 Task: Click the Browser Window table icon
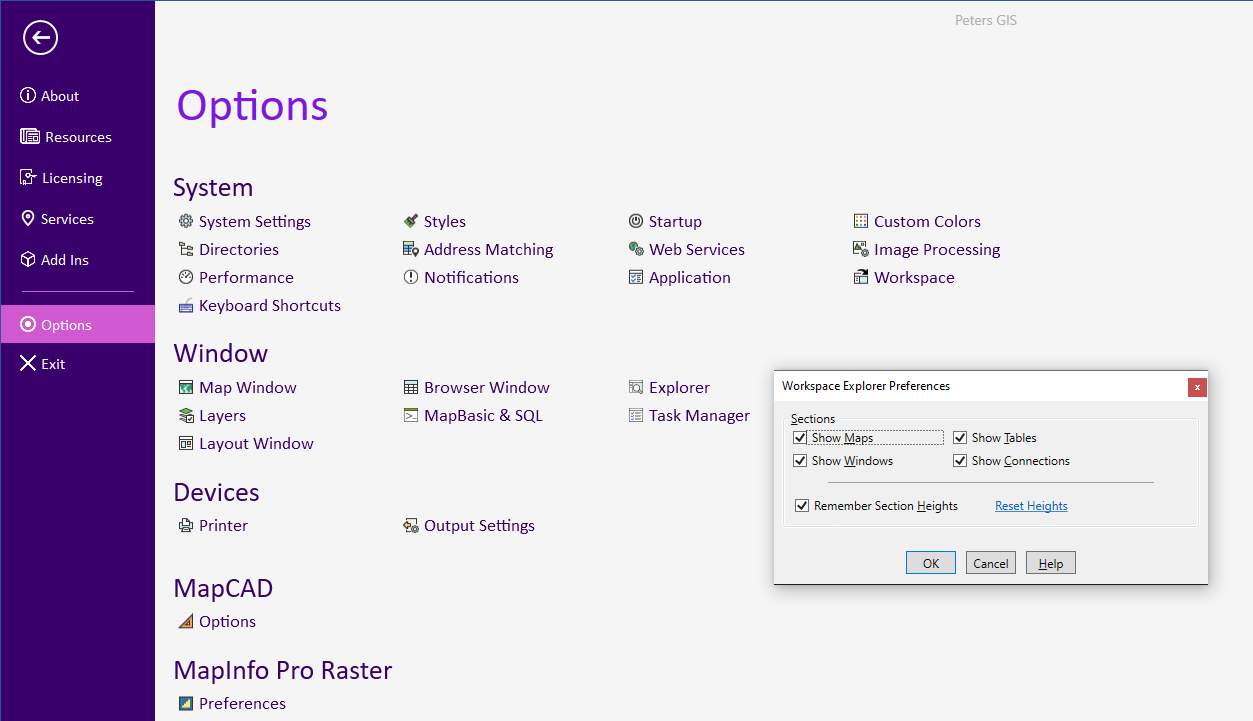click(411, 387)
